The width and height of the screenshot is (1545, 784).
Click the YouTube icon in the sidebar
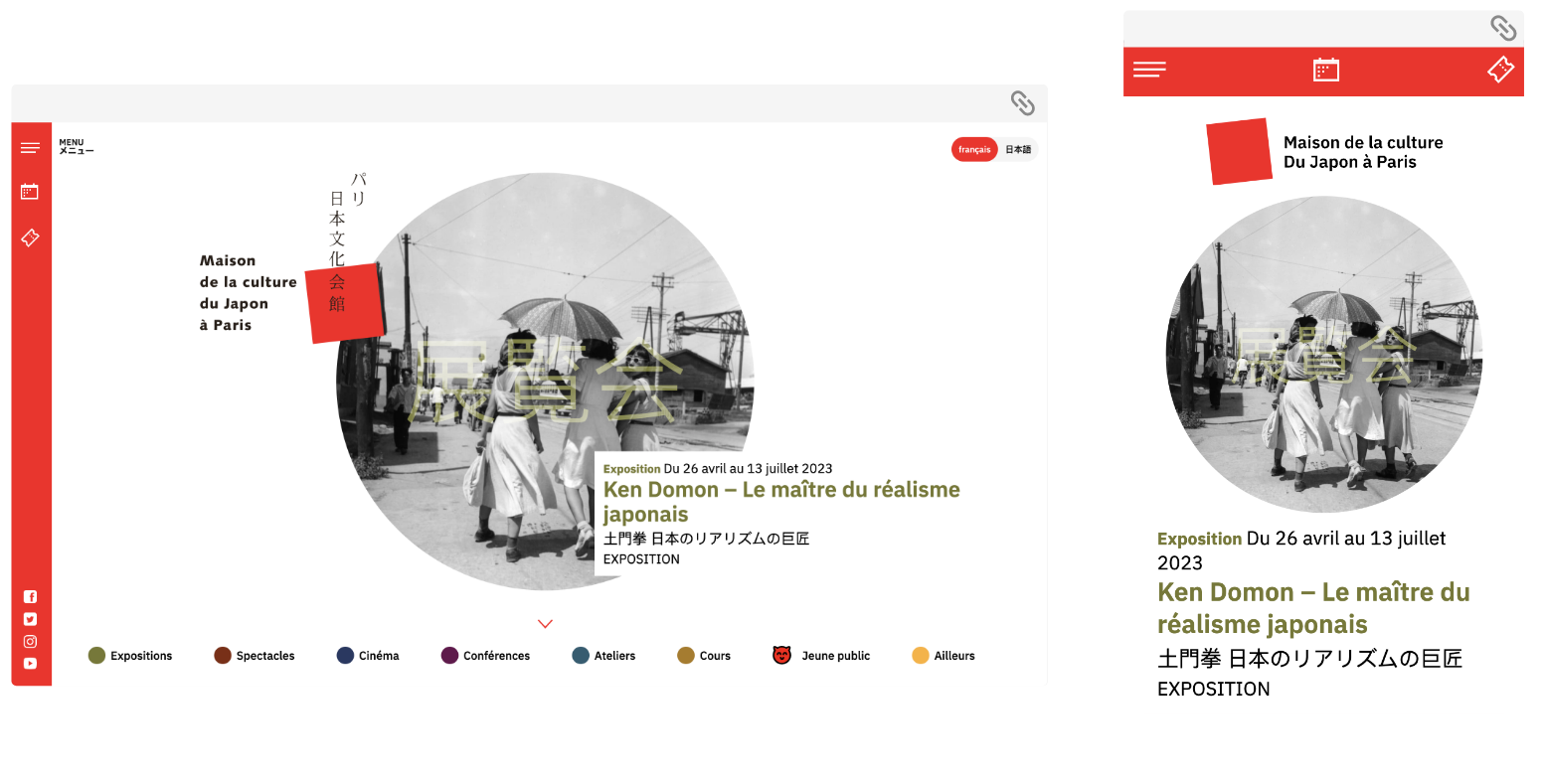pyautogui.click(x=30, y=664)
